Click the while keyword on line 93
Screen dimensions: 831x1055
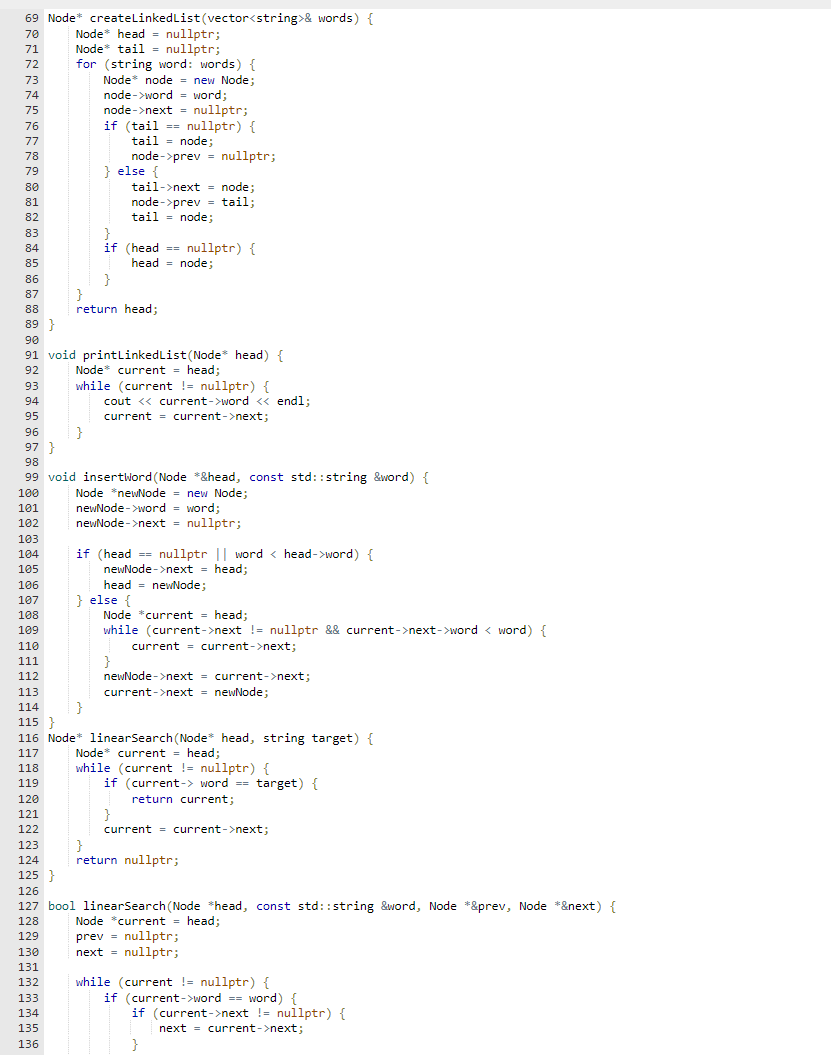(x=93, y=385)
